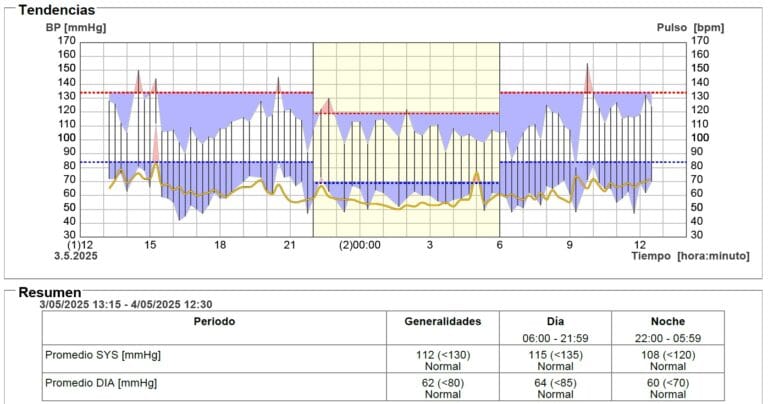
Task: Select the (1)12 start time marker
Action: coord(80,244)
